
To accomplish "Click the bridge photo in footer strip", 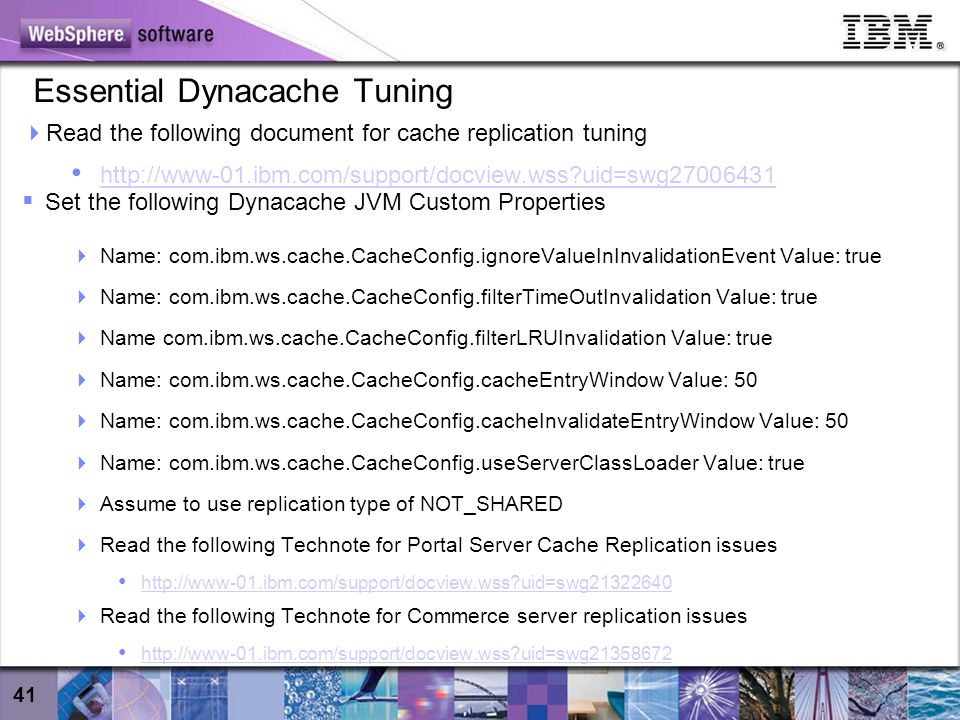I will 481,694.
